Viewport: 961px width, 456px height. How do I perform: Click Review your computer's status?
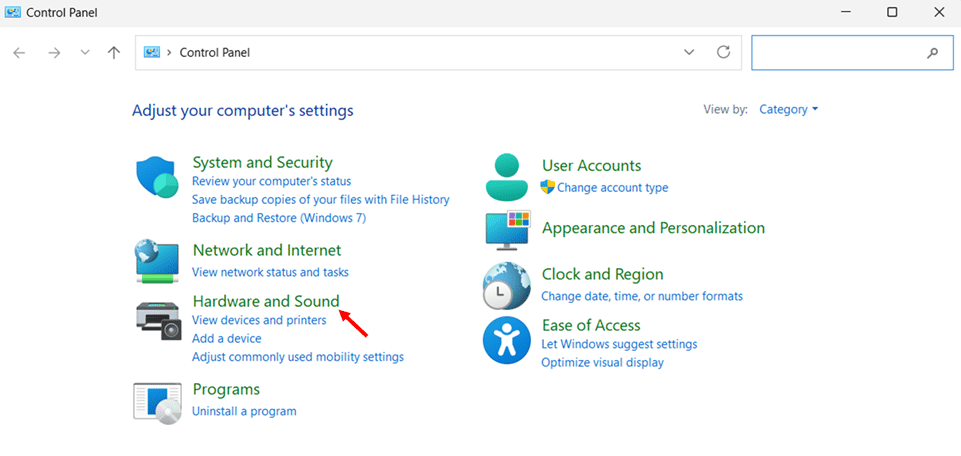[x=272, y=181]
